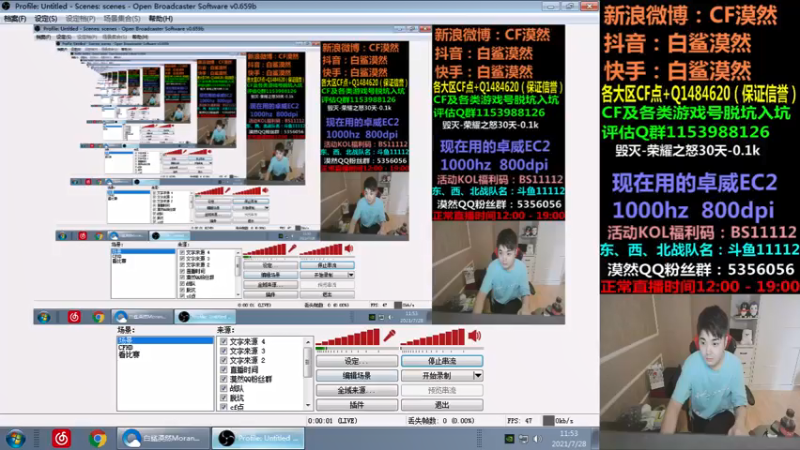Select the 漠然QQ粉丝群 source name
The image size is (800, 450).
point(251,379)
